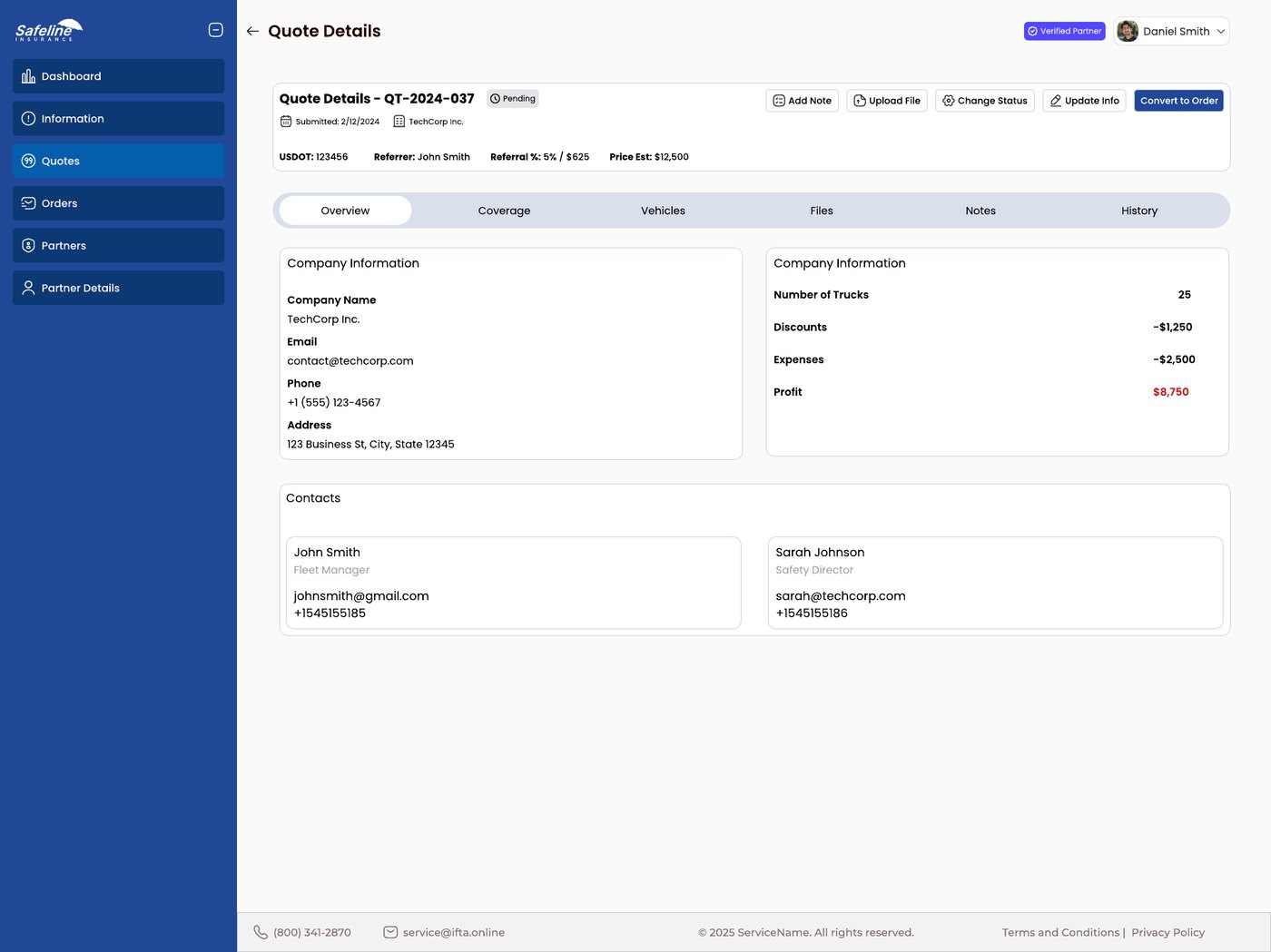Click the Quotes sidebar icon

(28, 161)
